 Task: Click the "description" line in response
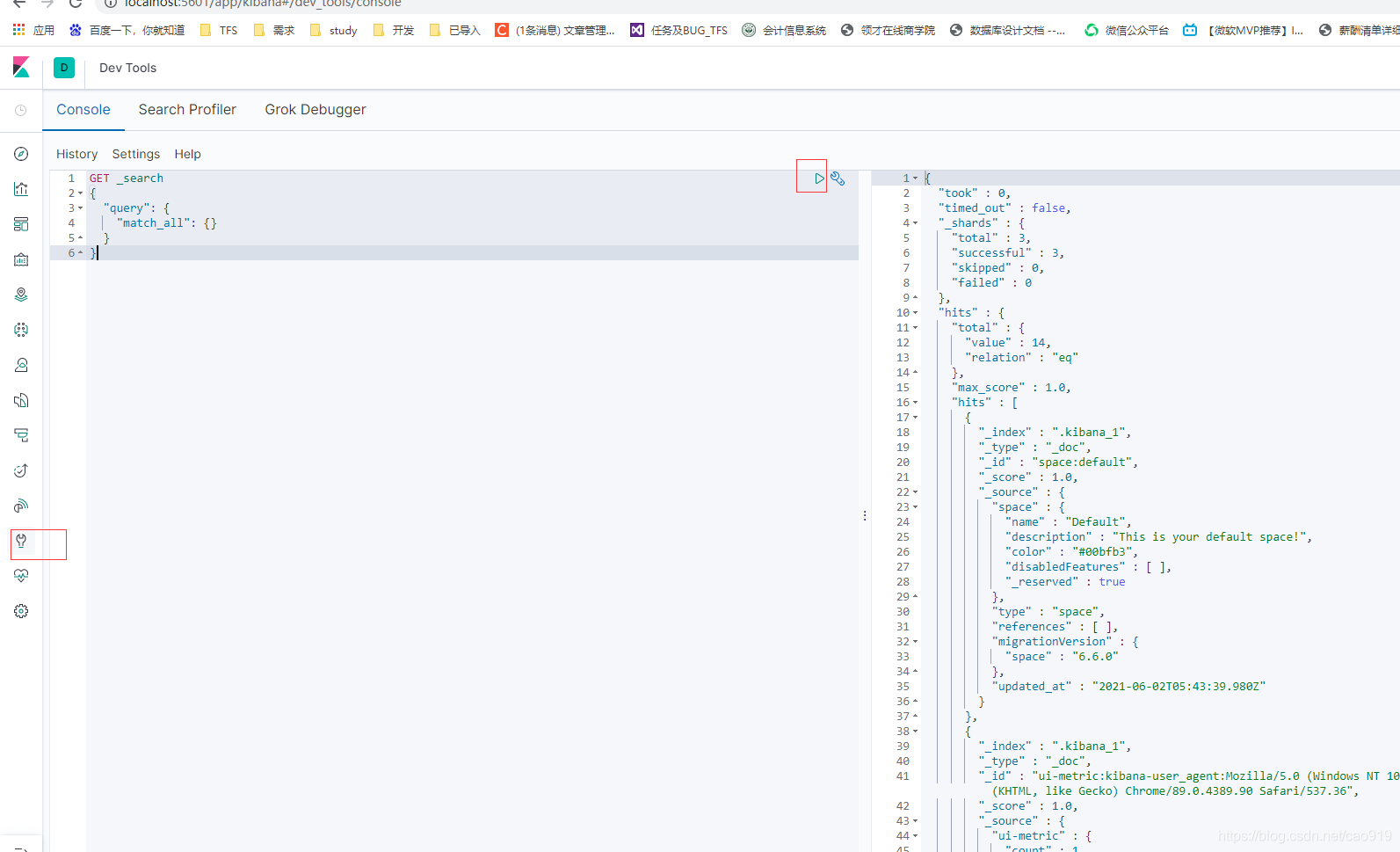click(1159, 537)
